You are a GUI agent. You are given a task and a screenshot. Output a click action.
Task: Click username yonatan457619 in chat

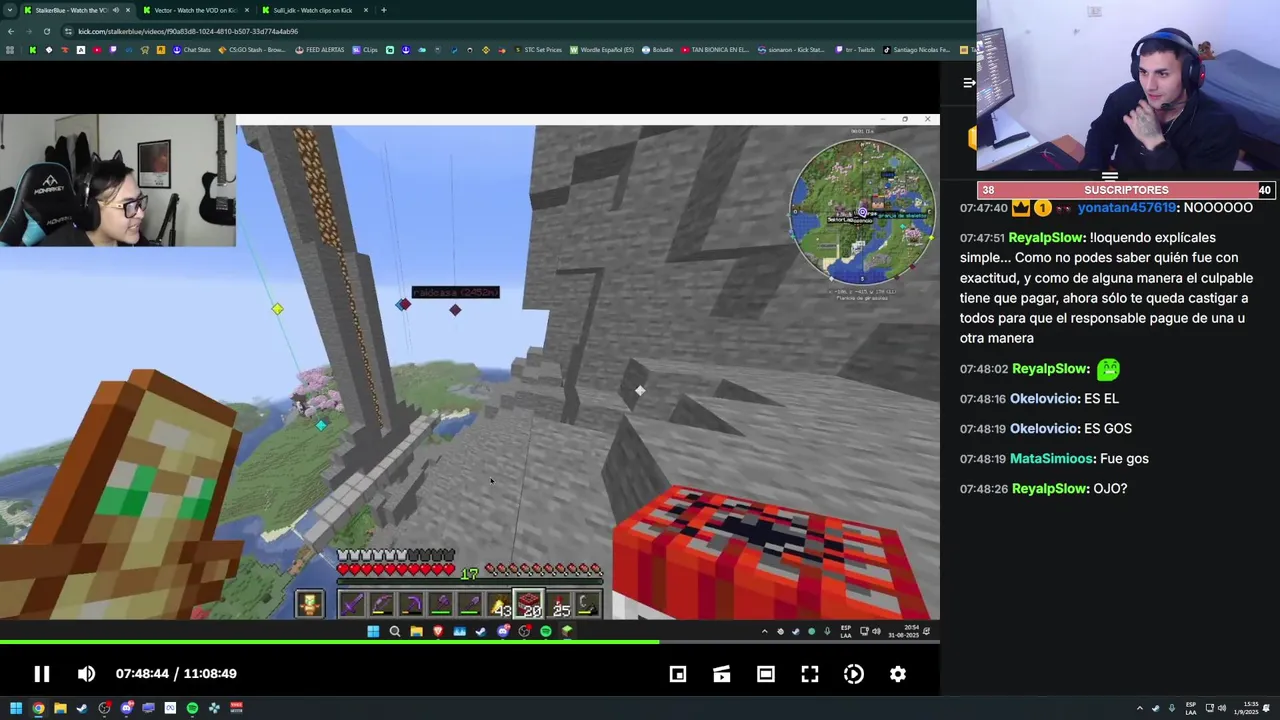click(x=1127, y=208)
